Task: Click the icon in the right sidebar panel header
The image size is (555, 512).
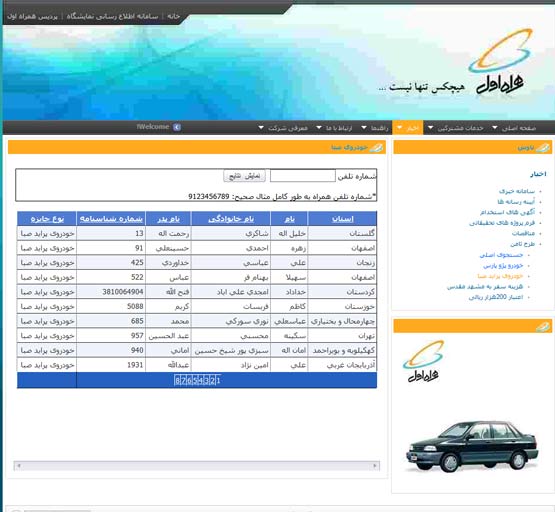Action: 543,148
